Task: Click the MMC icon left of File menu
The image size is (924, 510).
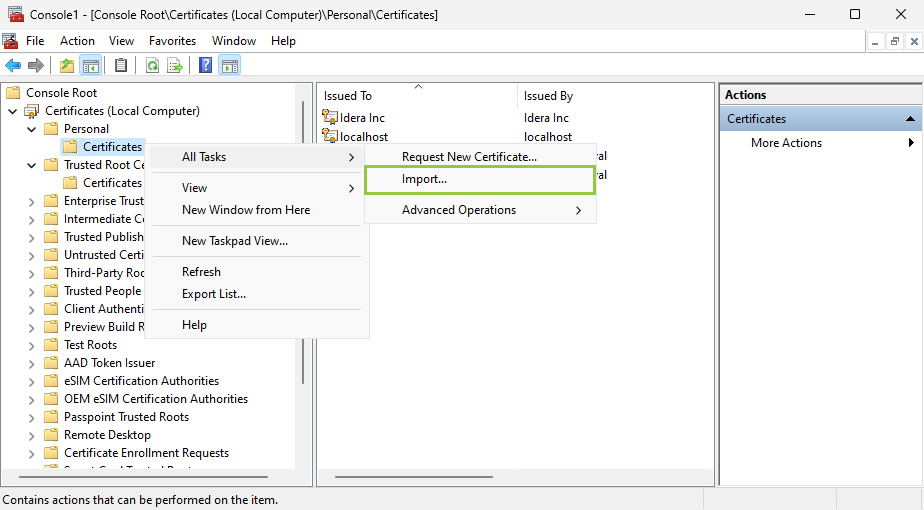Action: [x=10, y=41]
